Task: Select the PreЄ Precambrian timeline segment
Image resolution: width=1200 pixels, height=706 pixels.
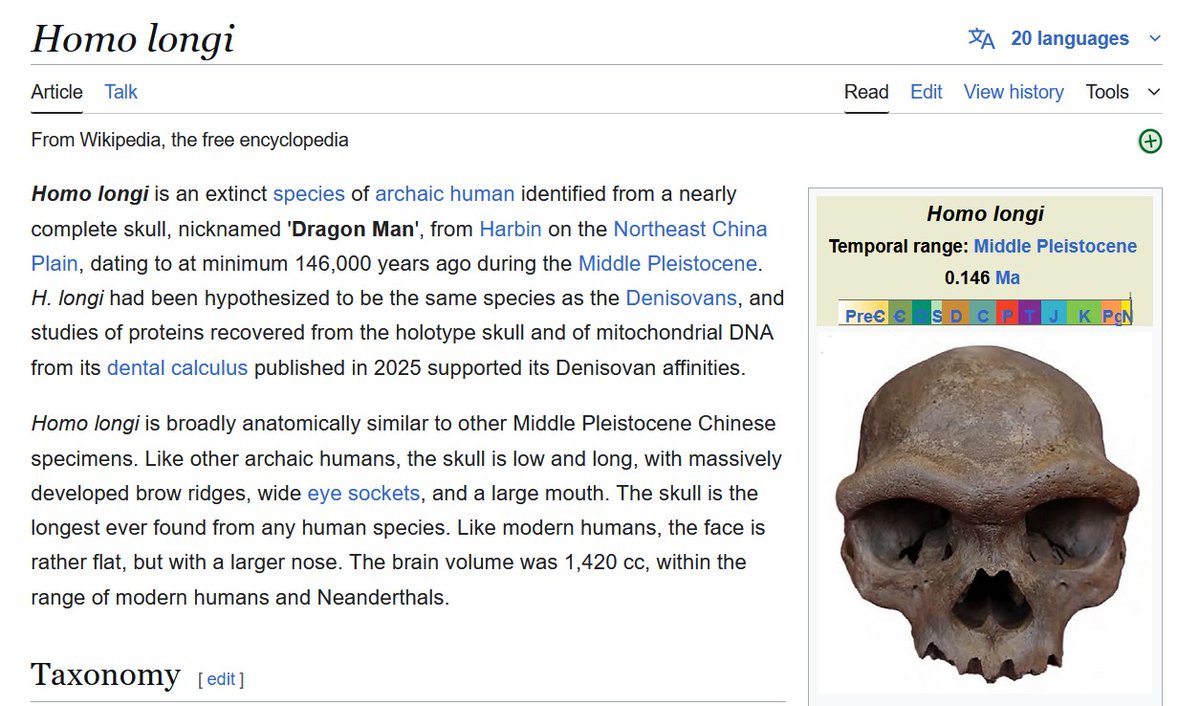Action: 863,312
